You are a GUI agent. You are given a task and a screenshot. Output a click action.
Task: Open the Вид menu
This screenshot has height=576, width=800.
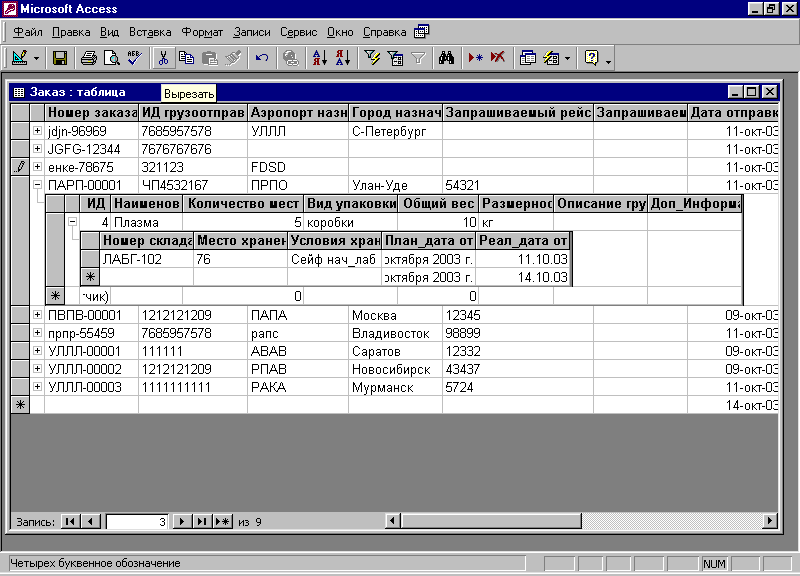click(109, 32)
